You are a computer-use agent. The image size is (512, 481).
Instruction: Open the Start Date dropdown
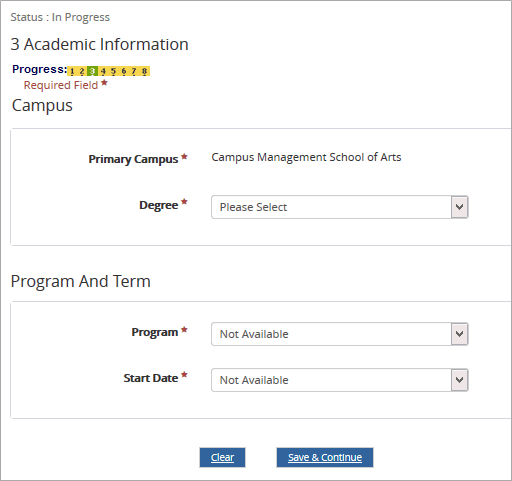340,380
